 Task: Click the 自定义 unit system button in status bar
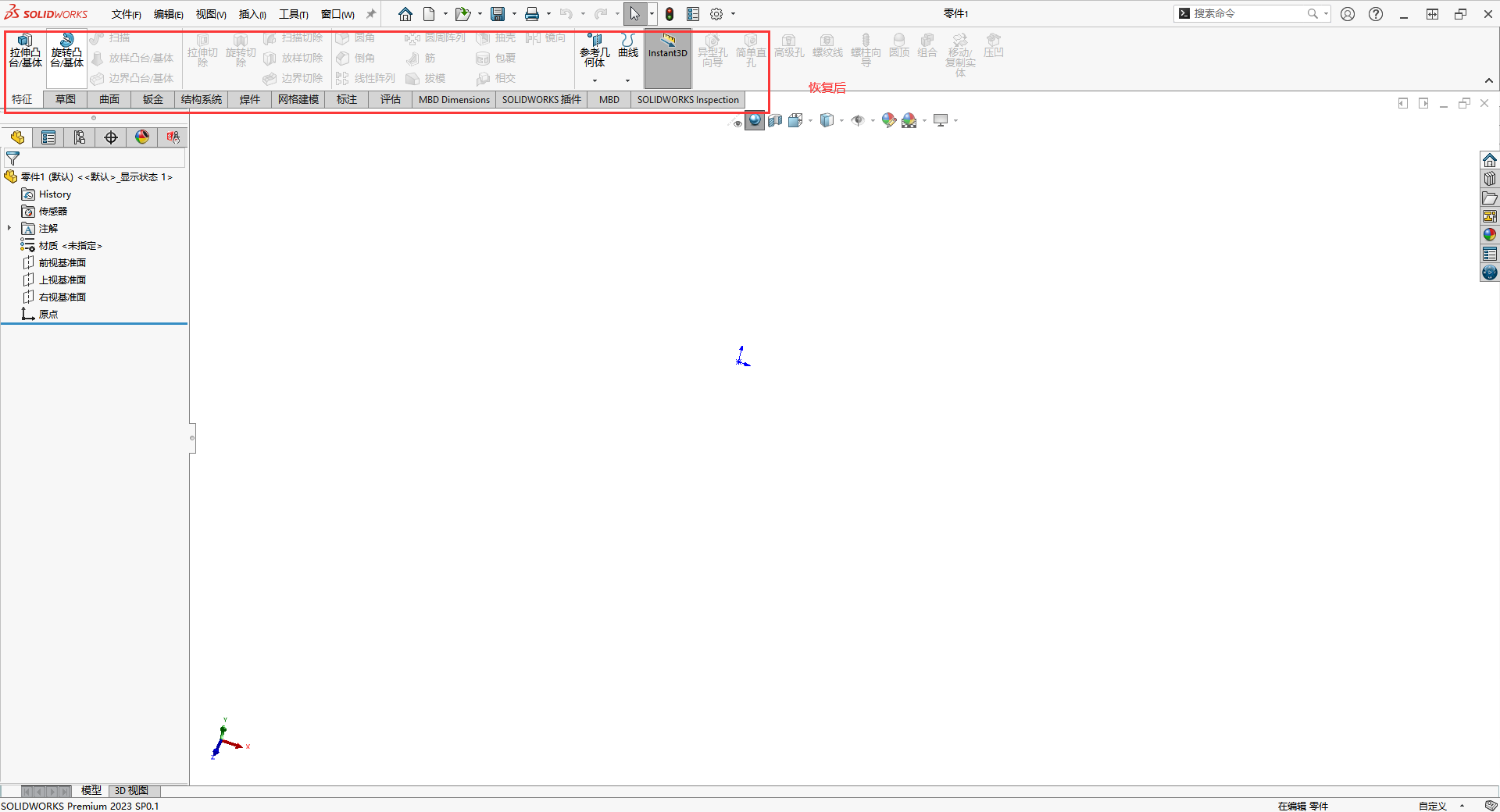click(1433, 806)
